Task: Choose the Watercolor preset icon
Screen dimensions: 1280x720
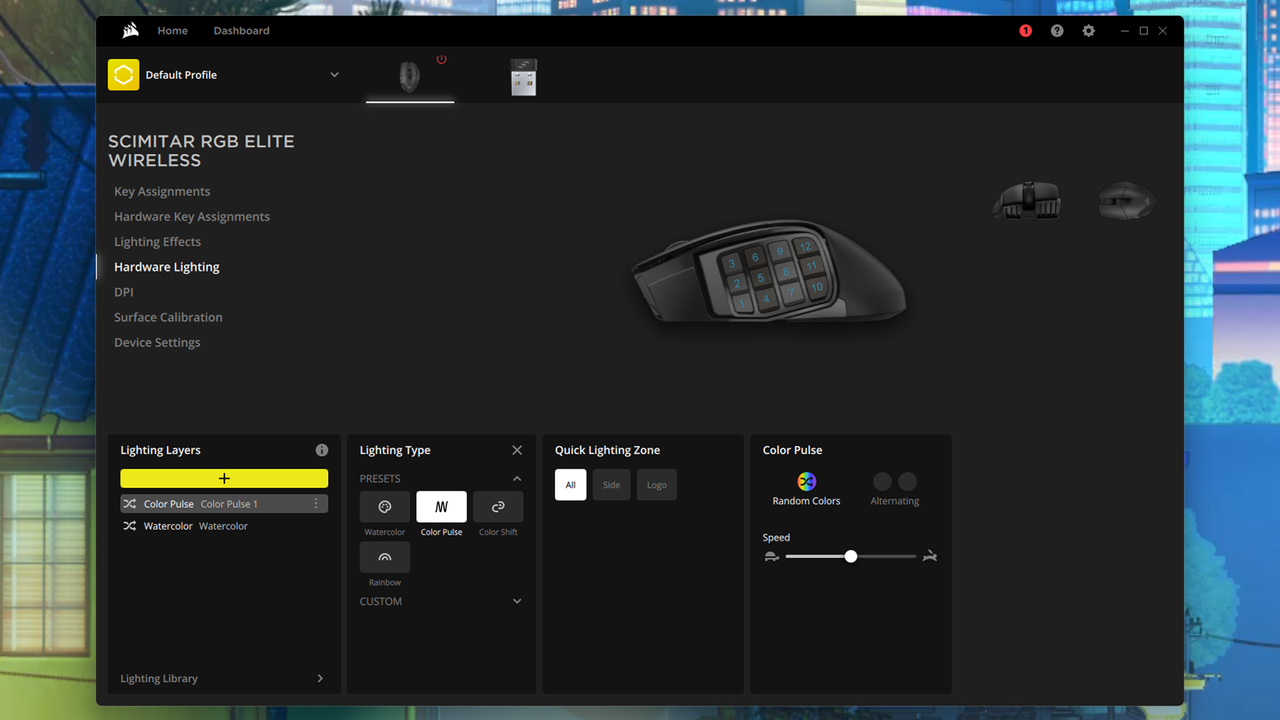Action: 385,507
